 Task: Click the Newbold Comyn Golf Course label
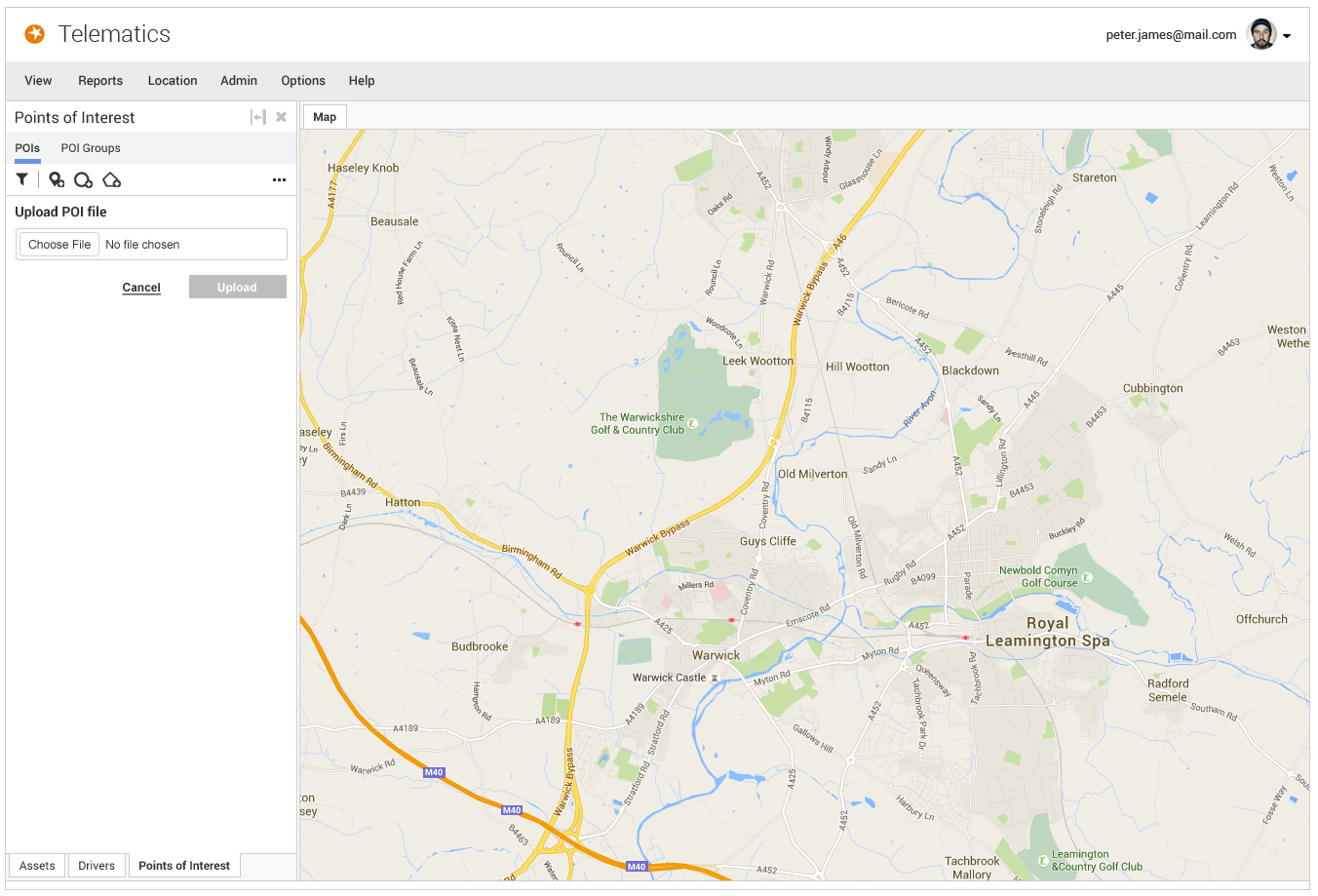(1038, 576)
